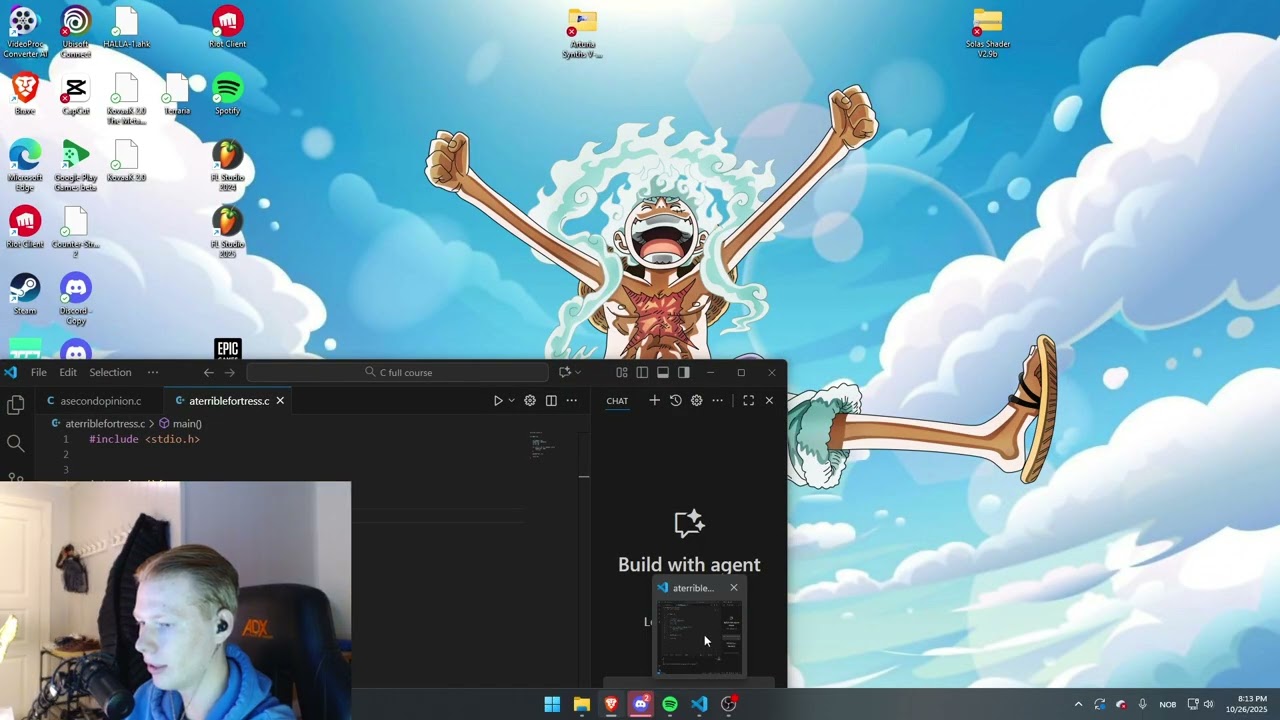Open File Explorer from the taskbar

581,704
